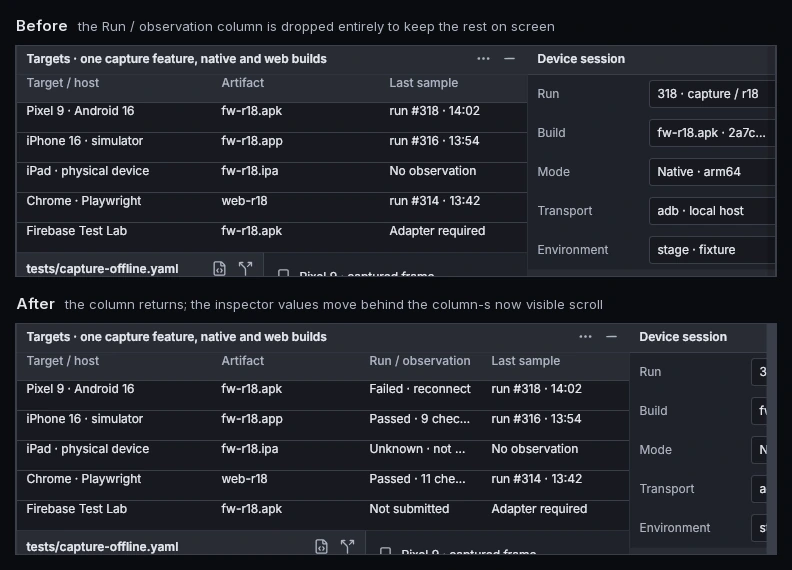Click 'No observation' cell in Before table
The height and width of the screenshot is (570, 792).
pyautogui.click(x=432, y=171)
